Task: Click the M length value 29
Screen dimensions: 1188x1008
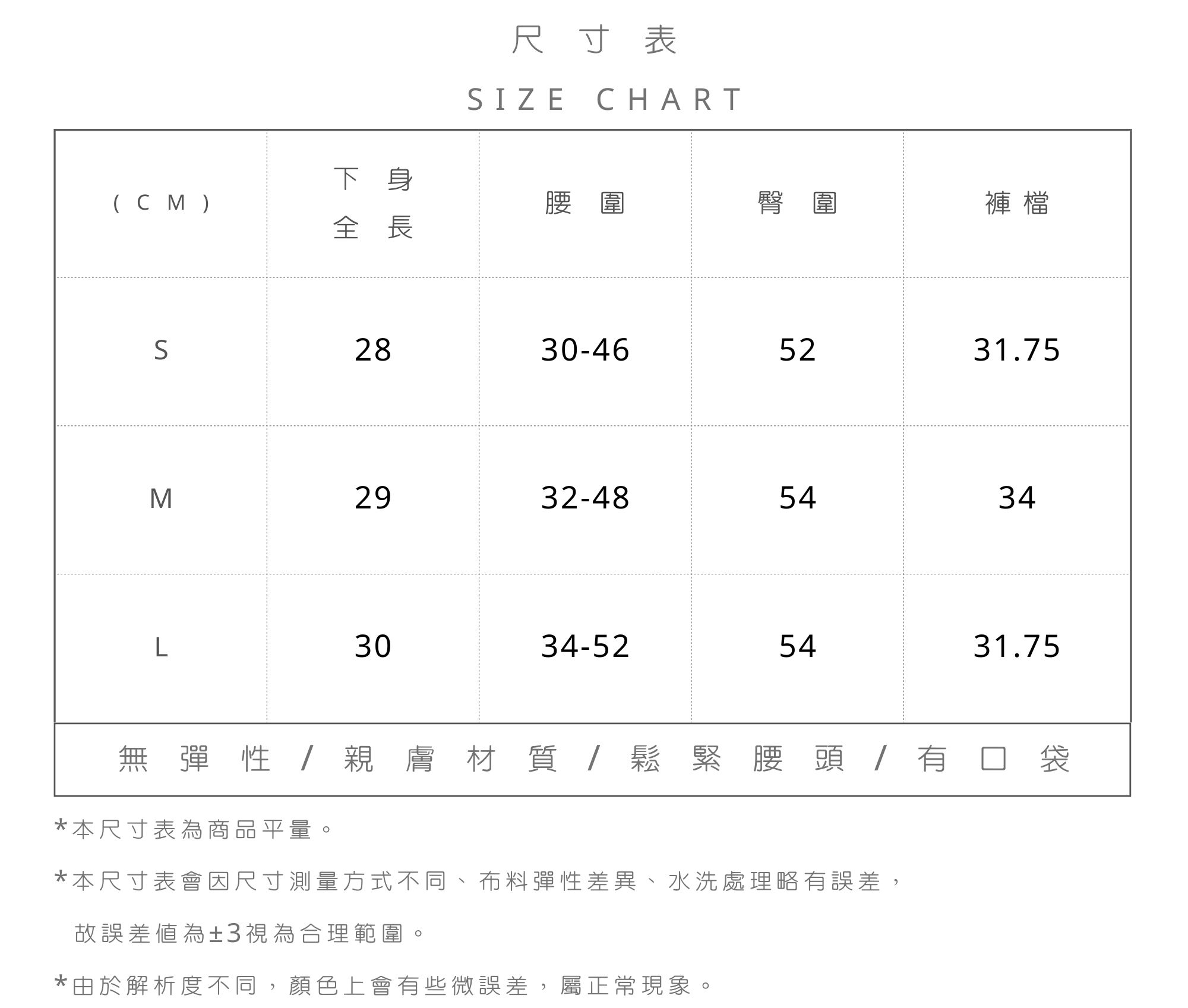Action: pyautogui.click(x=373, y=498)
